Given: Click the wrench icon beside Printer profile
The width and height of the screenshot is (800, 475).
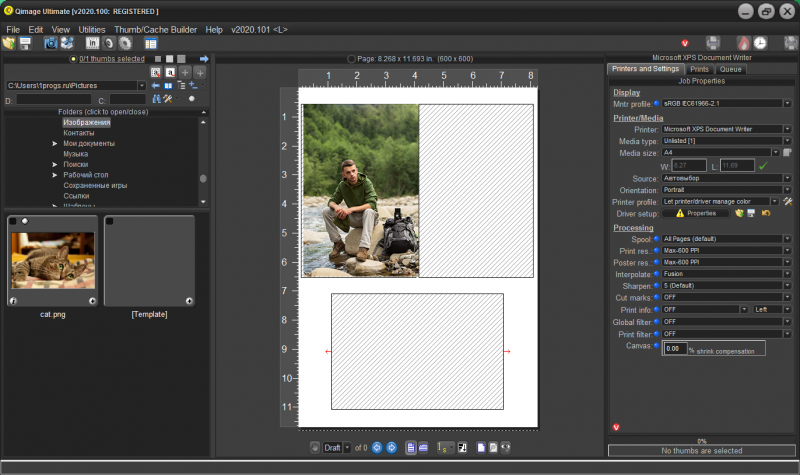Looking at the screenshot, I should (x=787, y=201).
